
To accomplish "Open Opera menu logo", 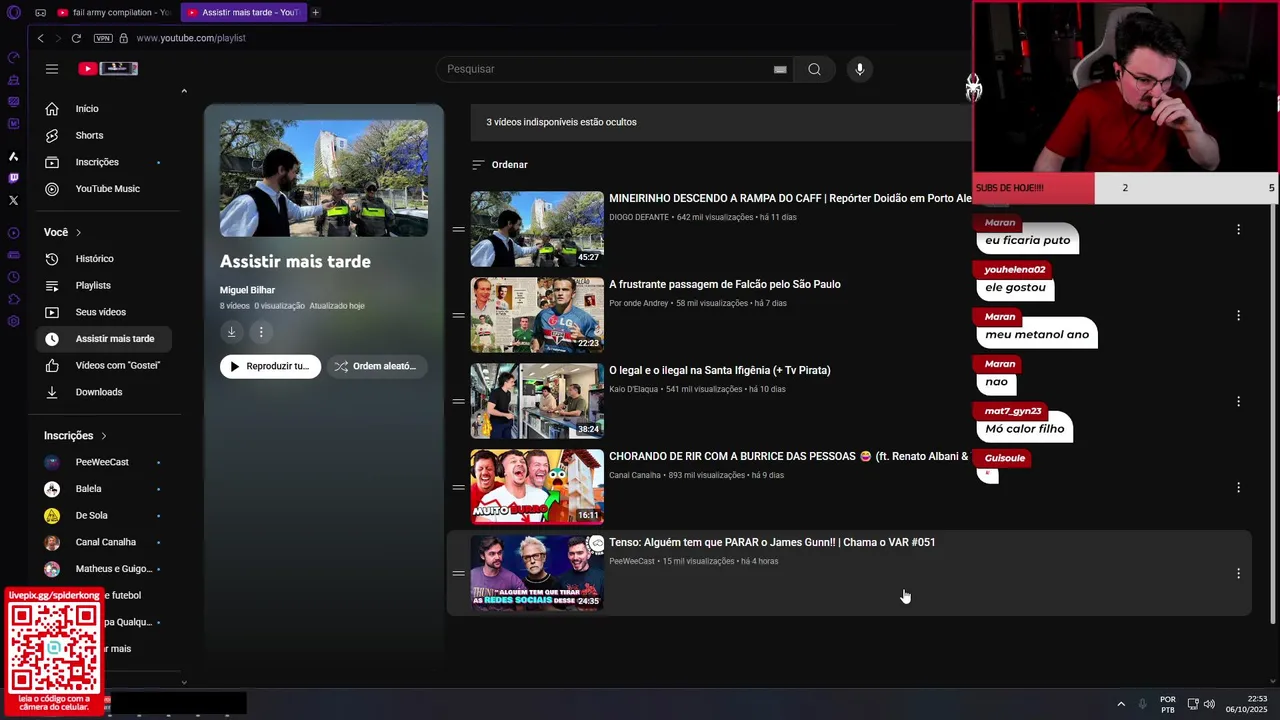I will tap(14, 12).
